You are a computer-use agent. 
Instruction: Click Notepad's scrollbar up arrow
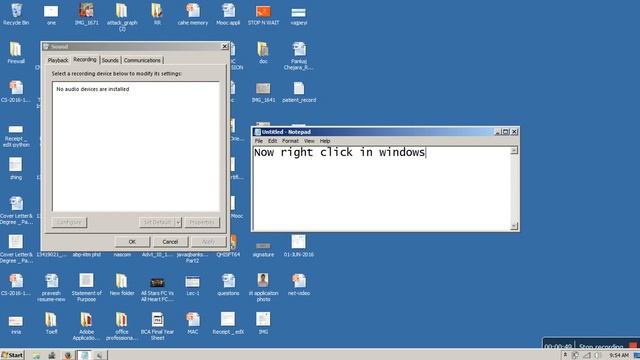514,151
